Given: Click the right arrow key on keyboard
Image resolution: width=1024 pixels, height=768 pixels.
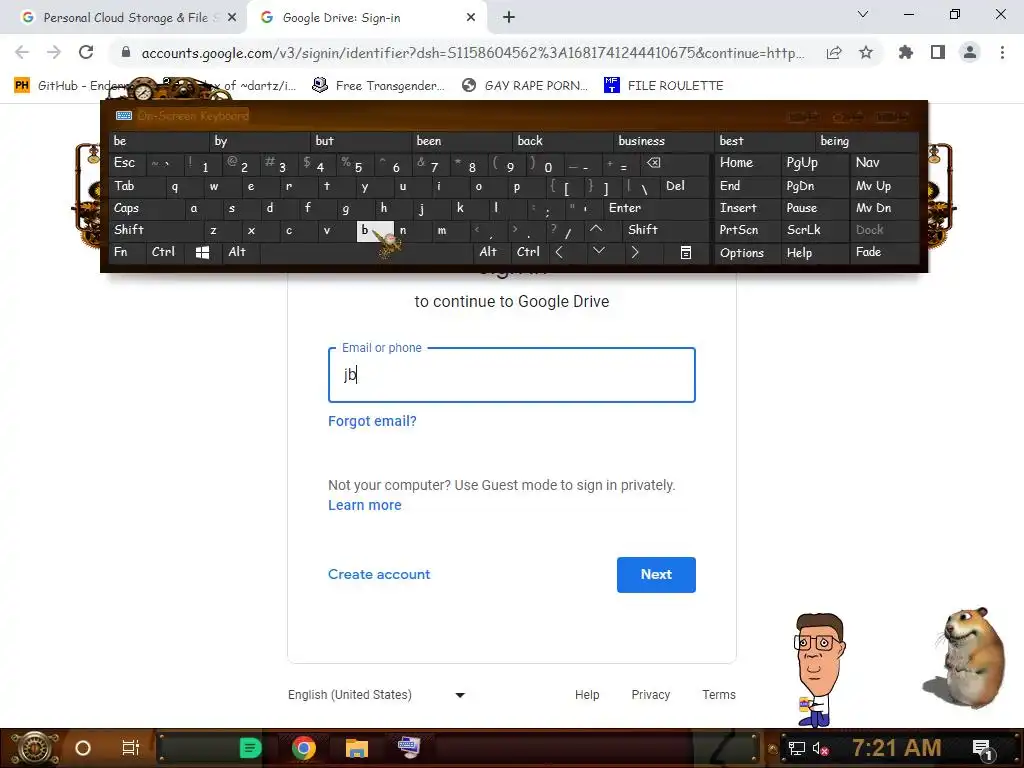Looking at the screenshot, I should click(634, 252).
